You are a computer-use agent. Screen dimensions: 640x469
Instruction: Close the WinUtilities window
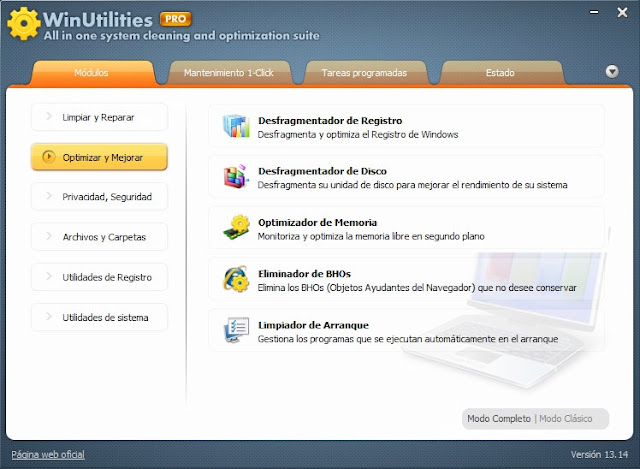tap(622, 13)
